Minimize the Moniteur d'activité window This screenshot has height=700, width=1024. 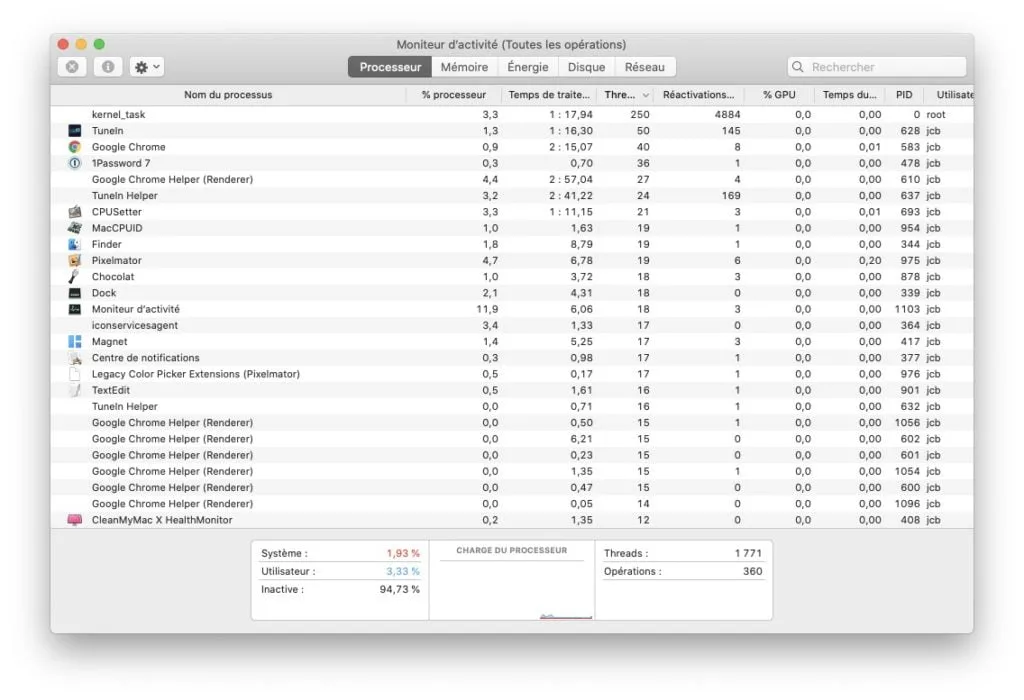pos(81,44)
